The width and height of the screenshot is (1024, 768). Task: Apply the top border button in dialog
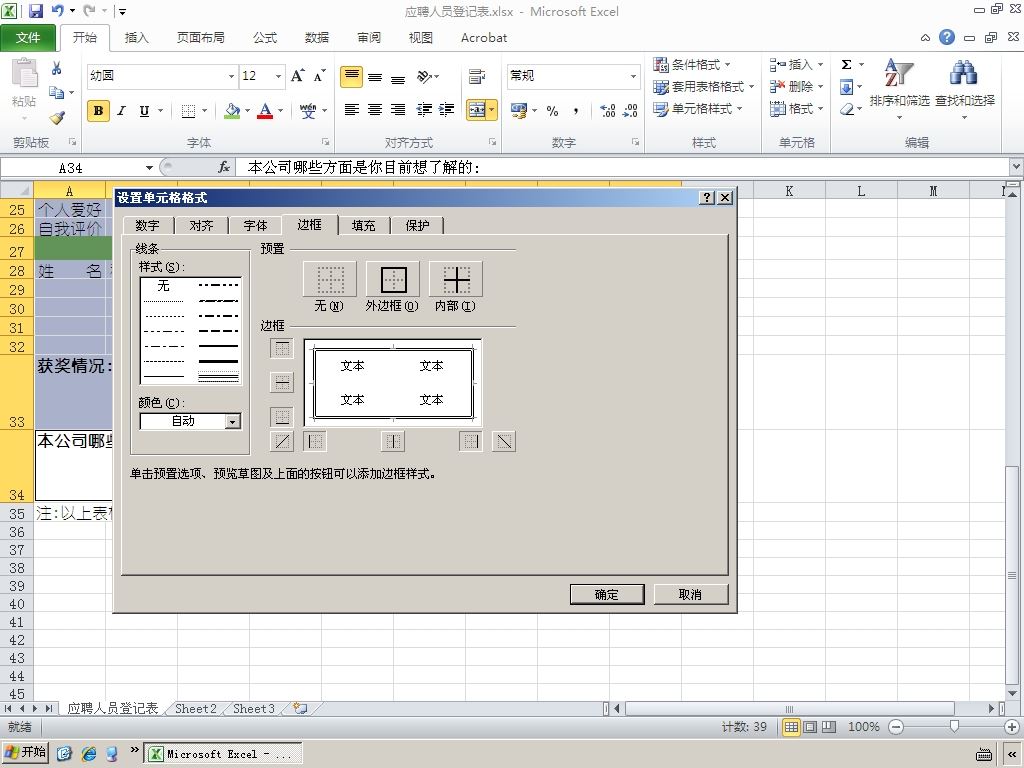click(x=282, y=348)
